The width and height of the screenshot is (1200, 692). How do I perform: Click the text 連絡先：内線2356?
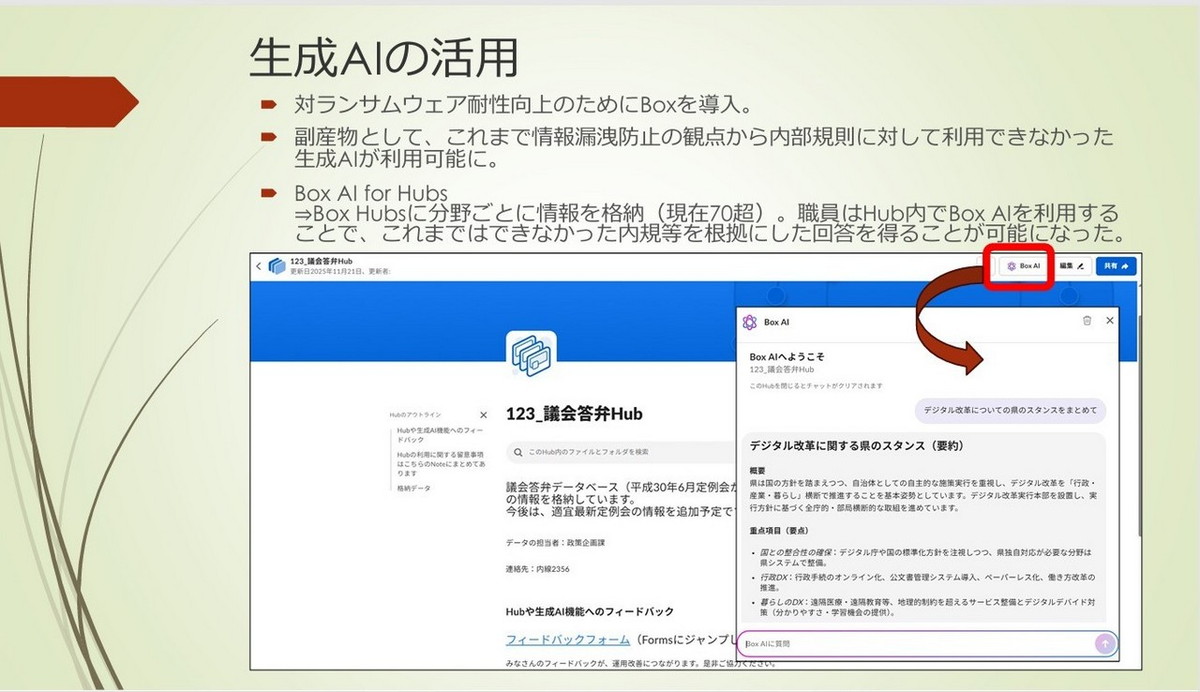pyautogui.click(x=540, y=569)
